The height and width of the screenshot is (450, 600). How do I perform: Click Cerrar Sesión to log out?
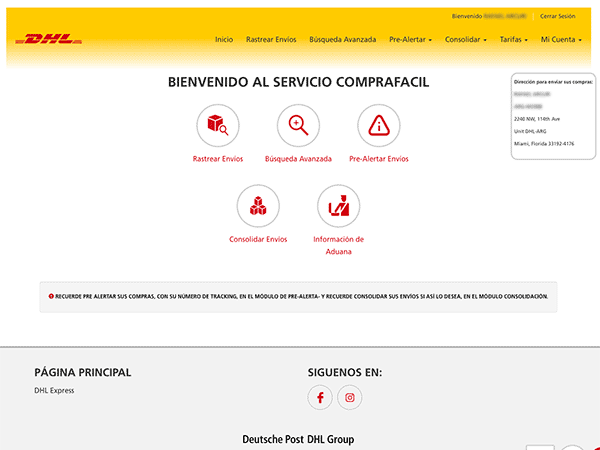point(558,16)
